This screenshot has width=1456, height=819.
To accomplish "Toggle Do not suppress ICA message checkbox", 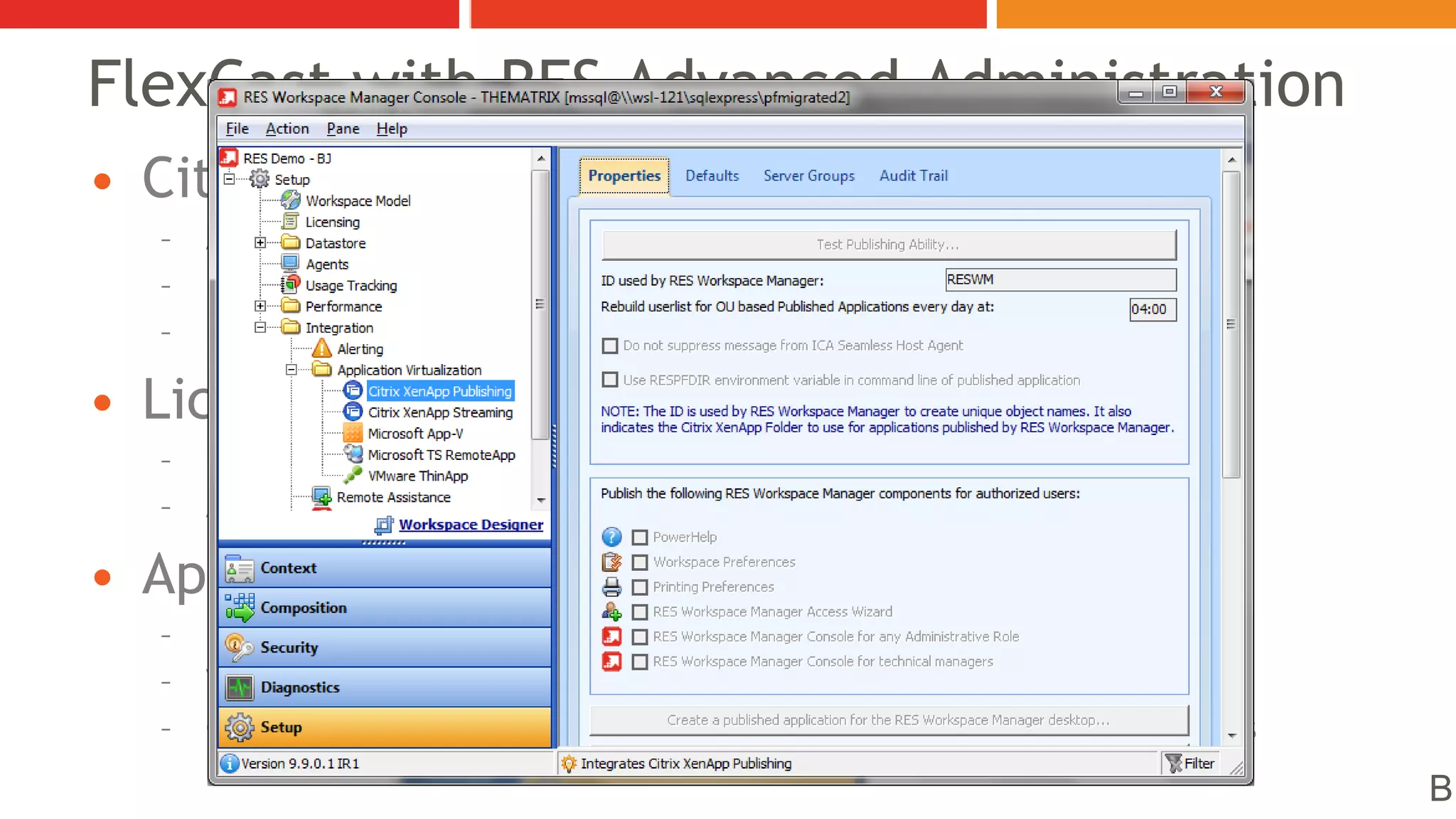I will click(610, 346).
